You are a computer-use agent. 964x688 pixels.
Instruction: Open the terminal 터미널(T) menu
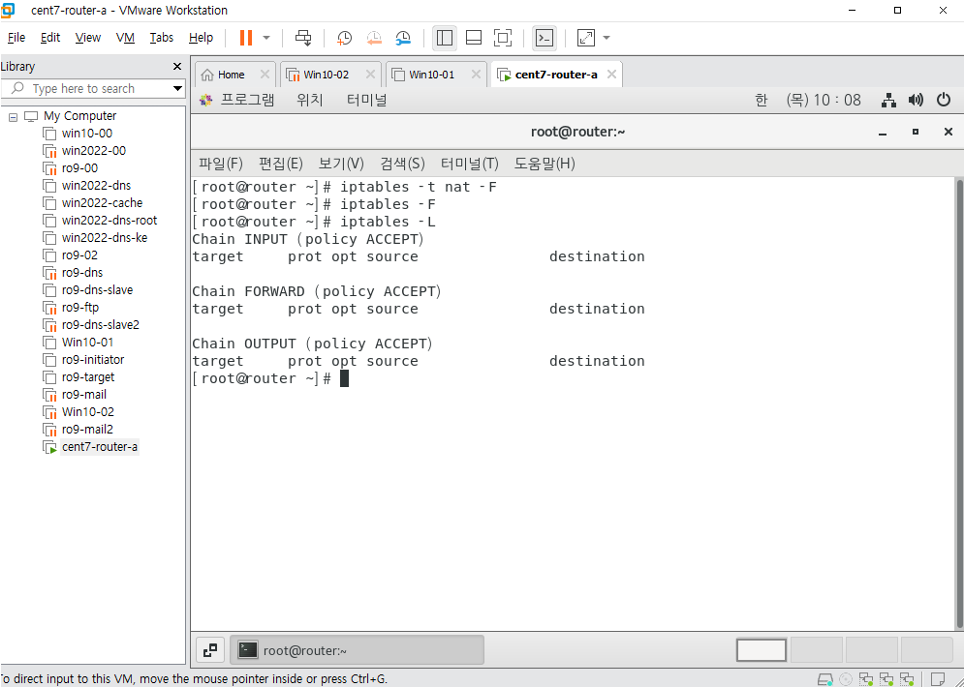470,164
